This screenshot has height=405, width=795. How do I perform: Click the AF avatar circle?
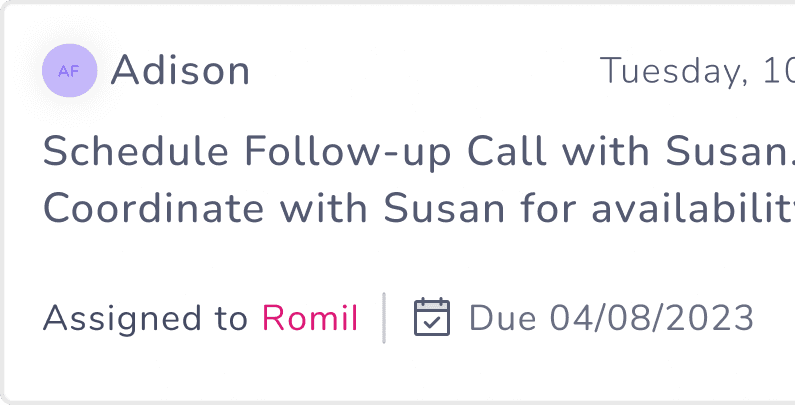[x=69, y=70]
